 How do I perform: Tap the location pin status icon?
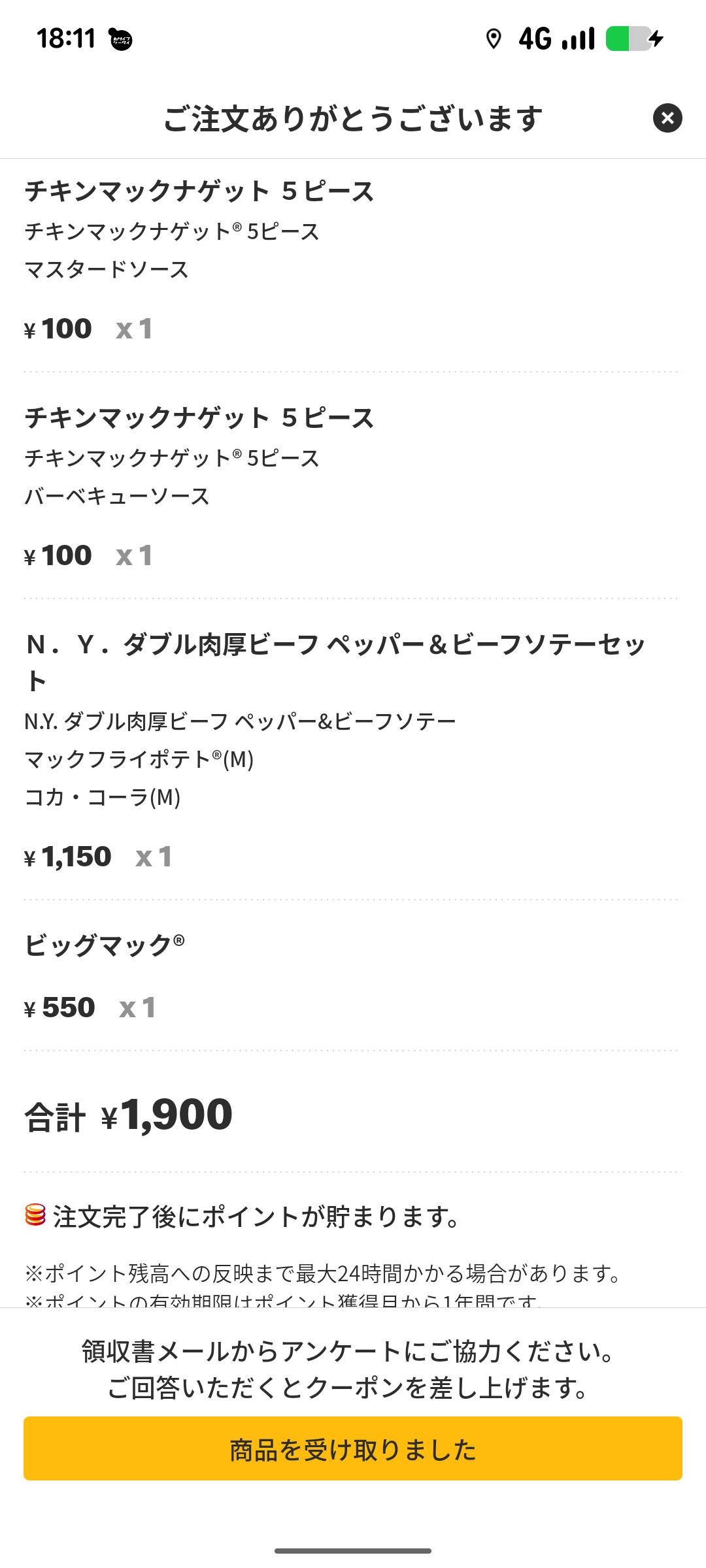tap(494, 39)
